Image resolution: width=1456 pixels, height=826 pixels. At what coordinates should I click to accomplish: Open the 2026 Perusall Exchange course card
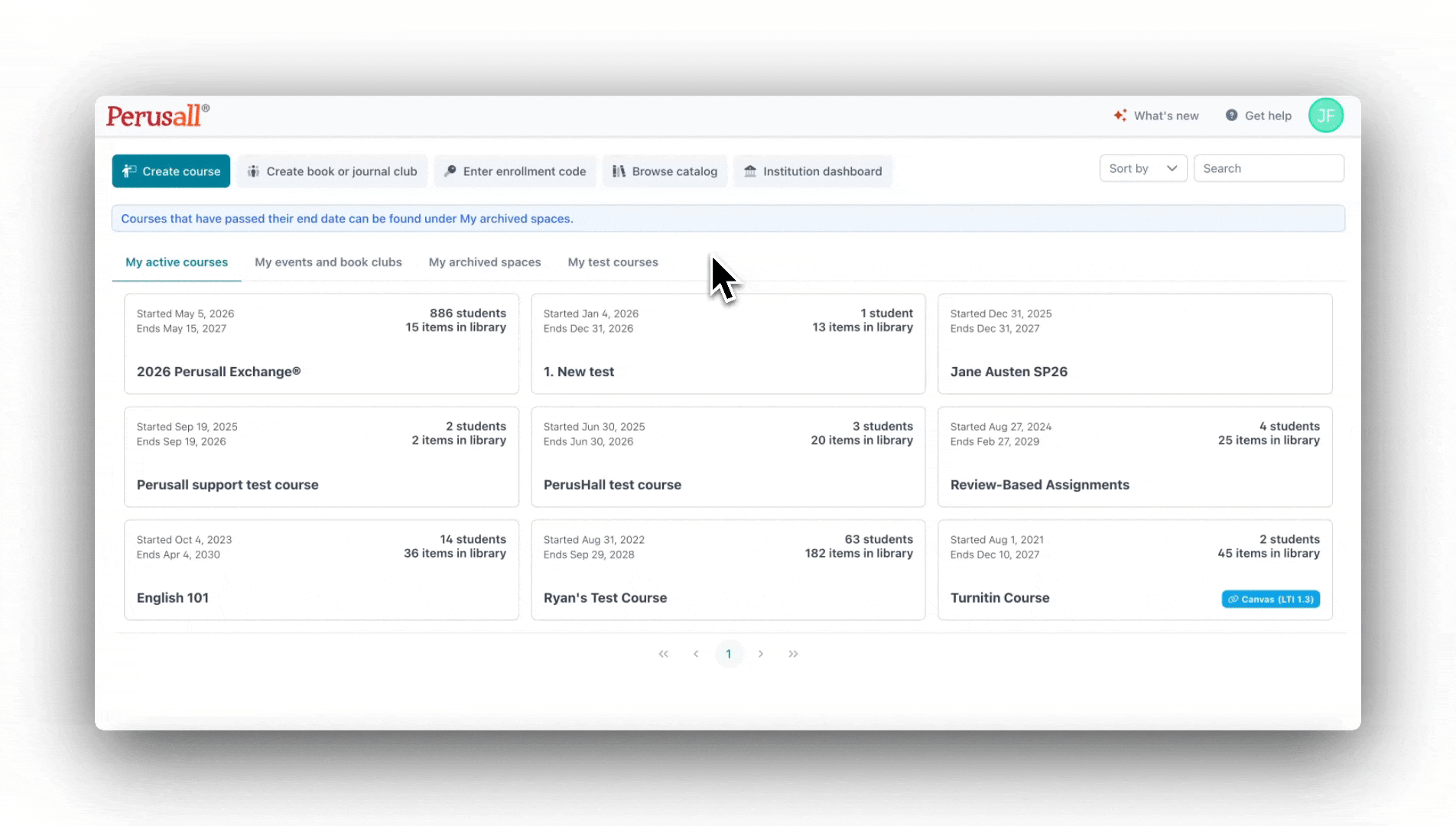(321, 344)
